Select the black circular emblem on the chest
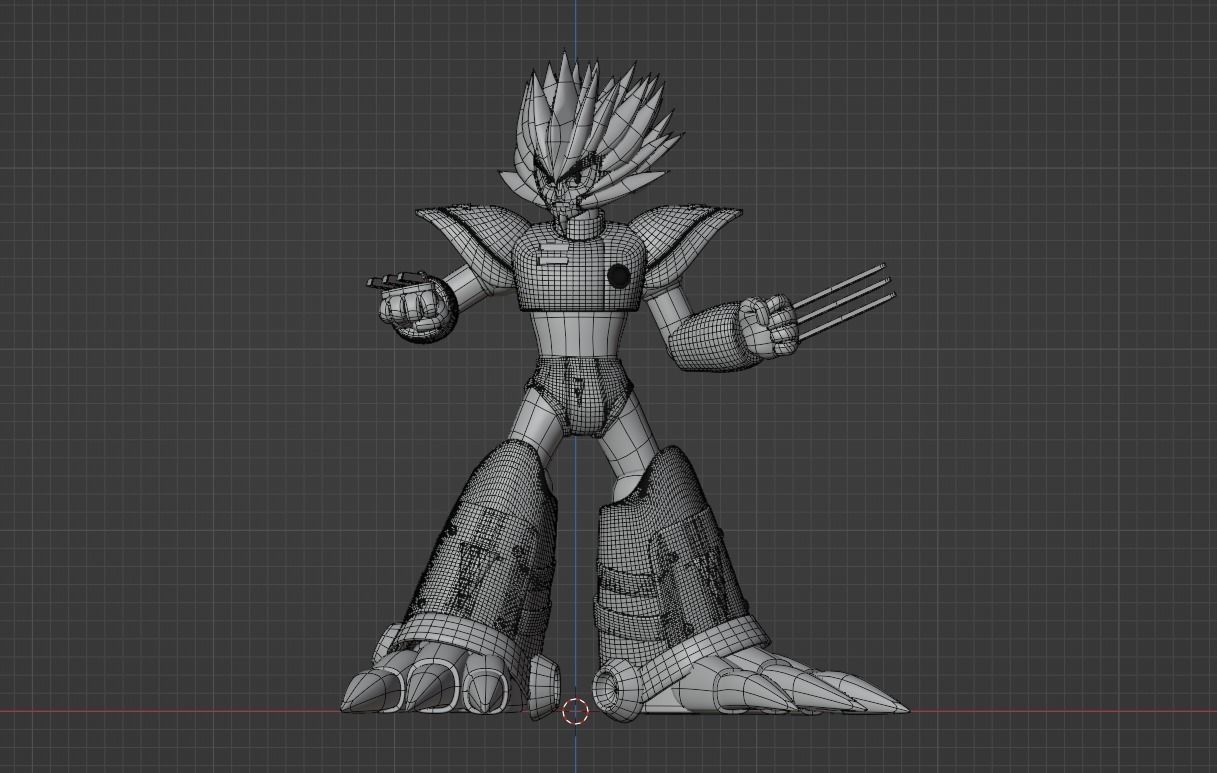This screenshot has height=773, width=1217. [x=619, y=275]
